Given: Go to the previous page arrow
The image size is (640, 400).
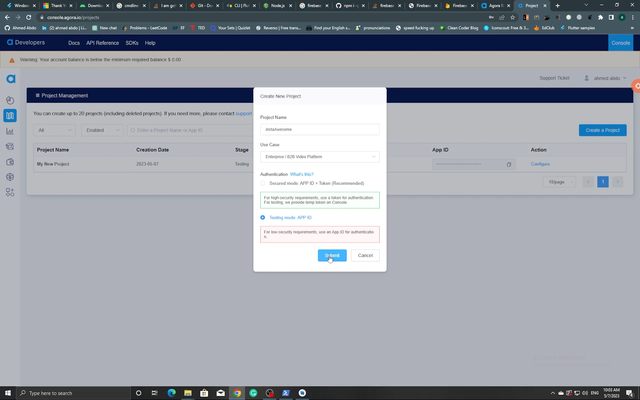Looking at the screenshot, I should (x=588, y=182).
